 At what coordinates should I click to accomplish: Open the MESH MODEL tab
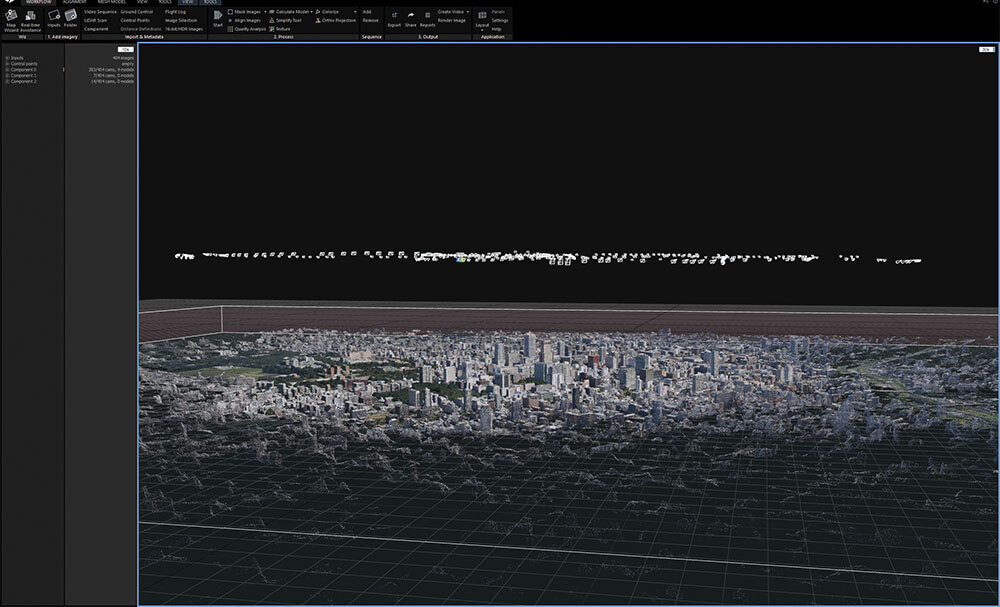point(111,2)
